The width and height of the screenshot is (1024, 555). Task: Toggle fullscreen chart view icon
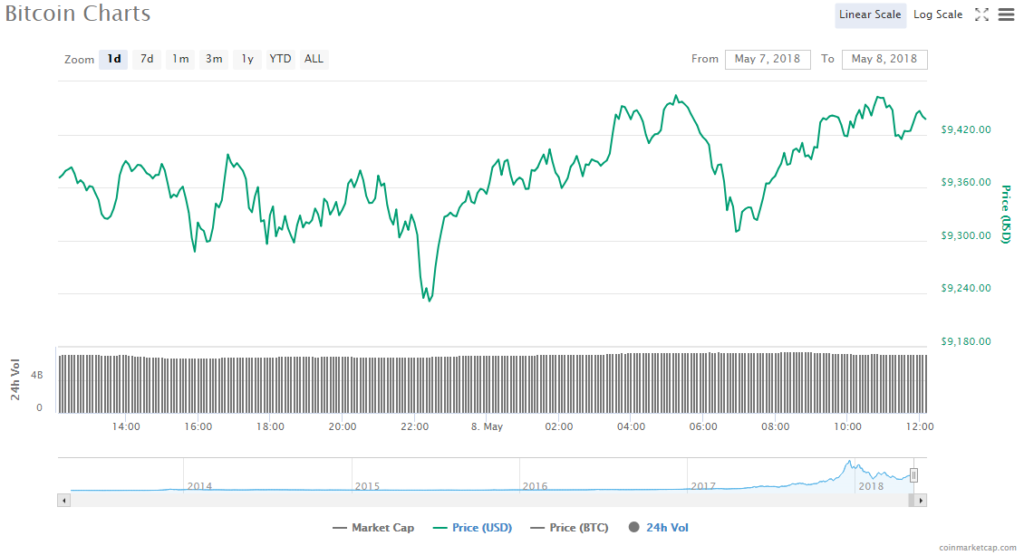point(982,14)
